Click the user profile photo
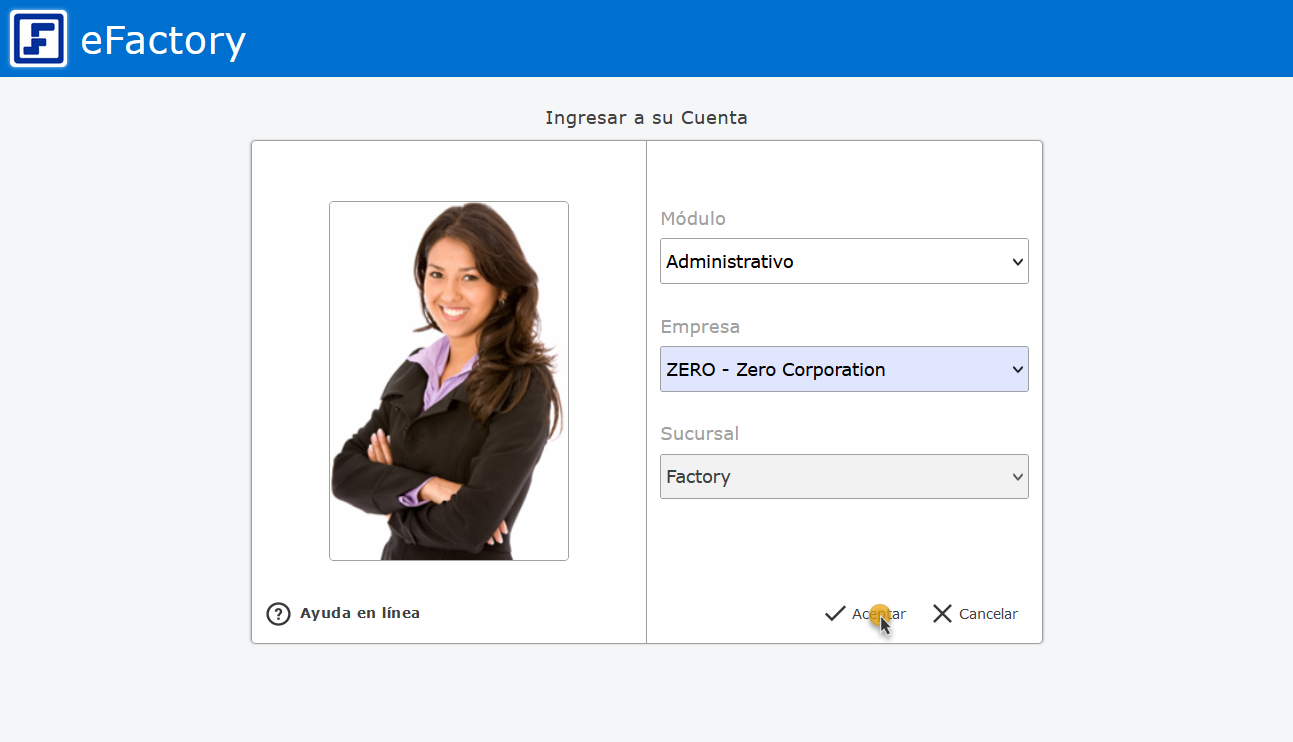 pos(449,381)
